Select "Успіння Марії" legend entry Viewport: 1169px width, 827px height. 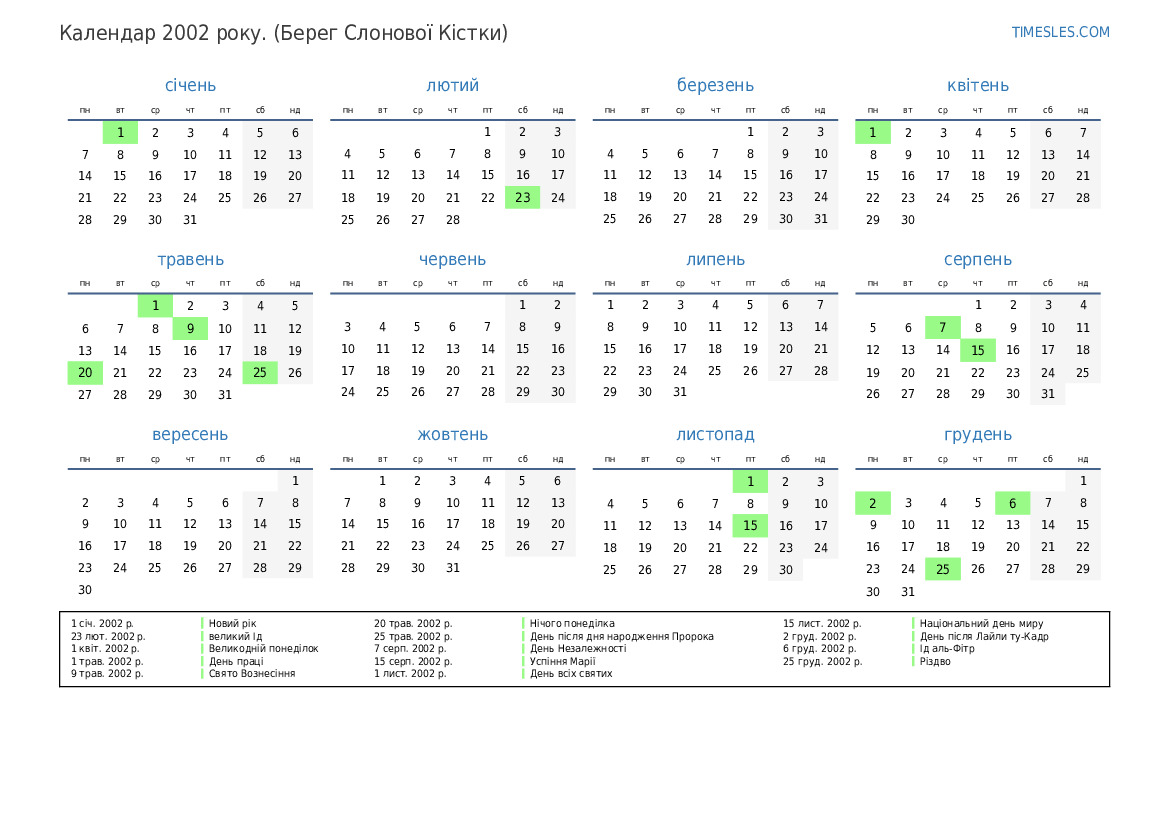click(562, 661)
